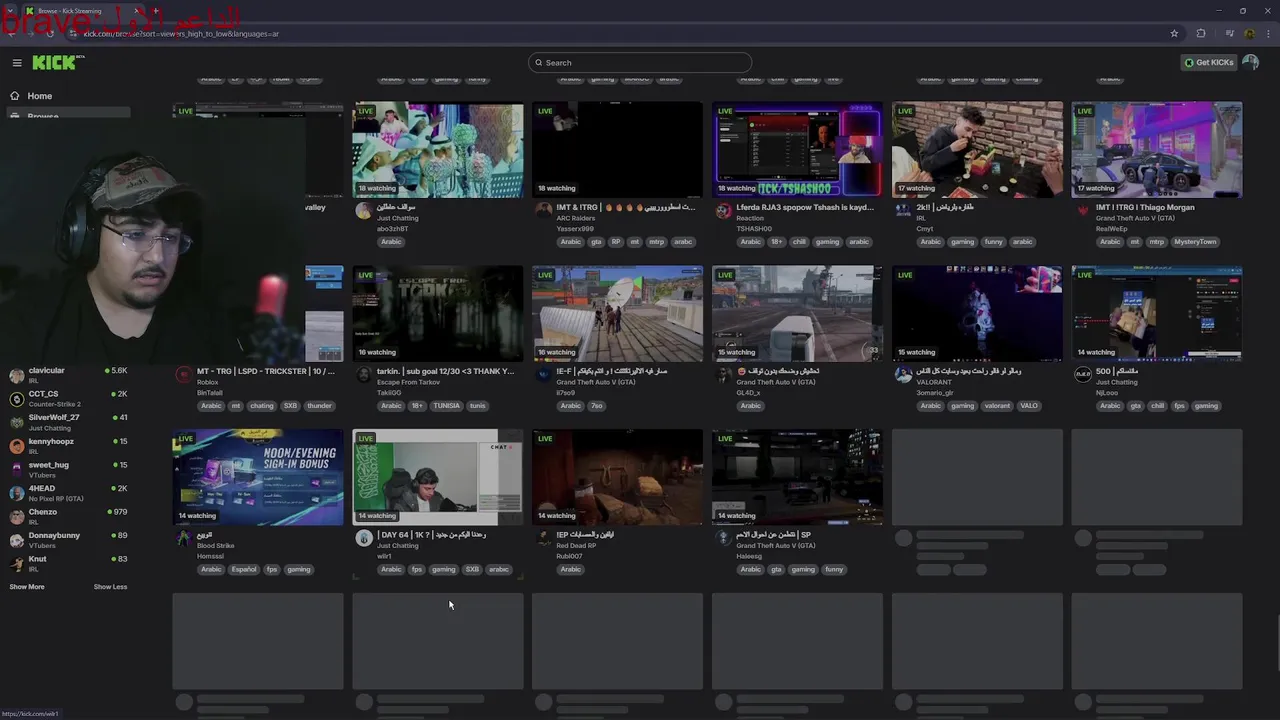Screen dimensions: 1280x720
Task: Expand the tab search dropdown
Action: click(x=10, y=11)
